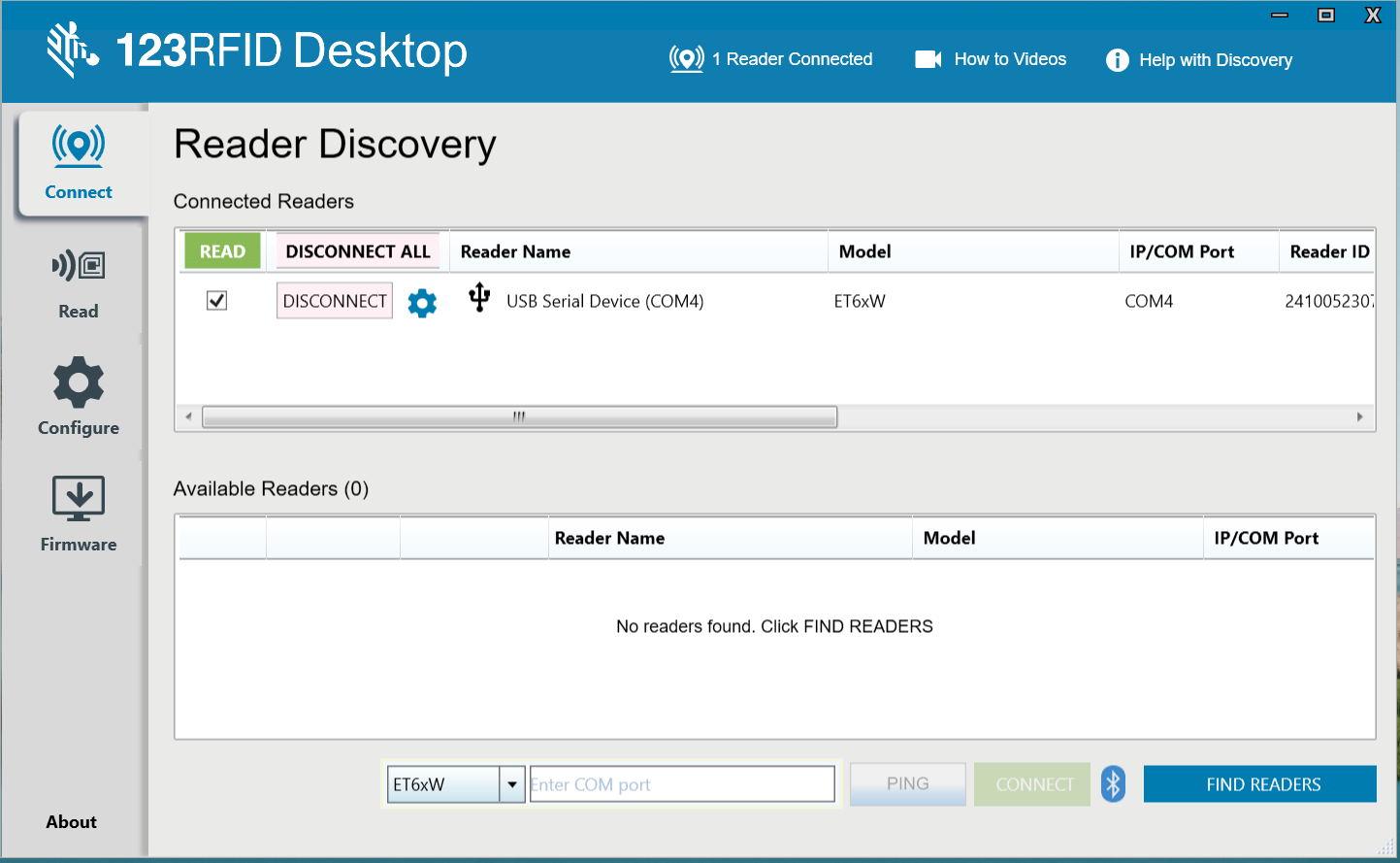Disconnect the USB Serial Device reader
Screen dimensions: 1400x863
click(x=335, y=301)
